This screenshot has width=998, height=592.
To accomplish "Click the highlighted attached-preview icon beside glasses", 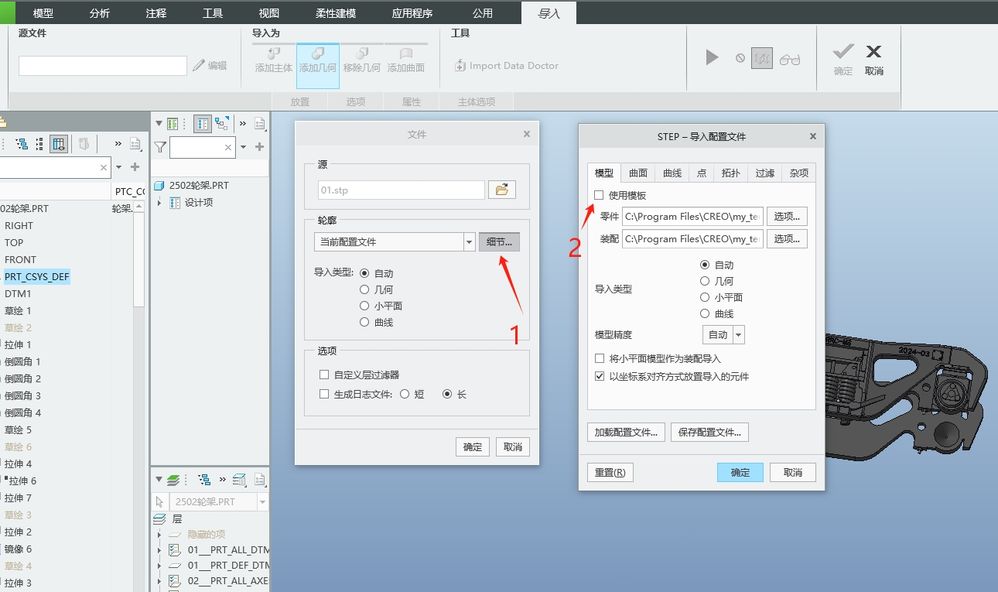I will [x=762, y=59].
